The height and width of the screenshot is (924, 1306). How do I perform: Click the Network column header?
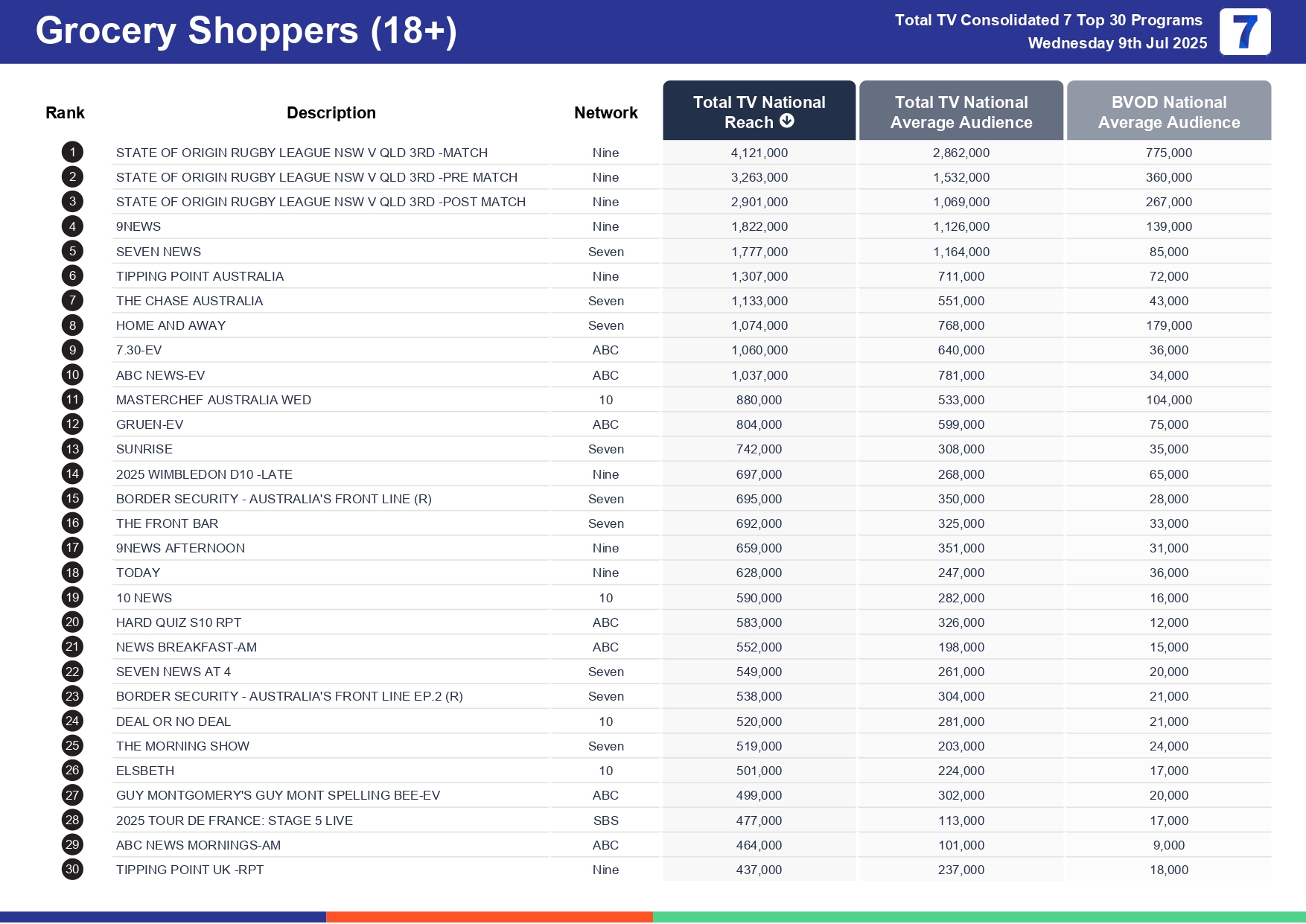pos(605,112)
